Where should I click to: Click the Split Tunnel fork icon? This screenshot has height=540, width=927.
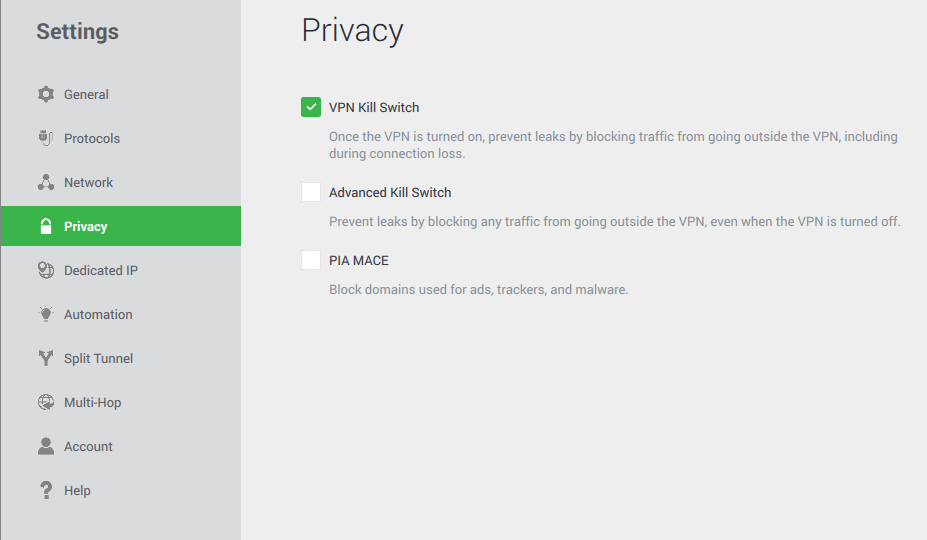tap(46, 358)
